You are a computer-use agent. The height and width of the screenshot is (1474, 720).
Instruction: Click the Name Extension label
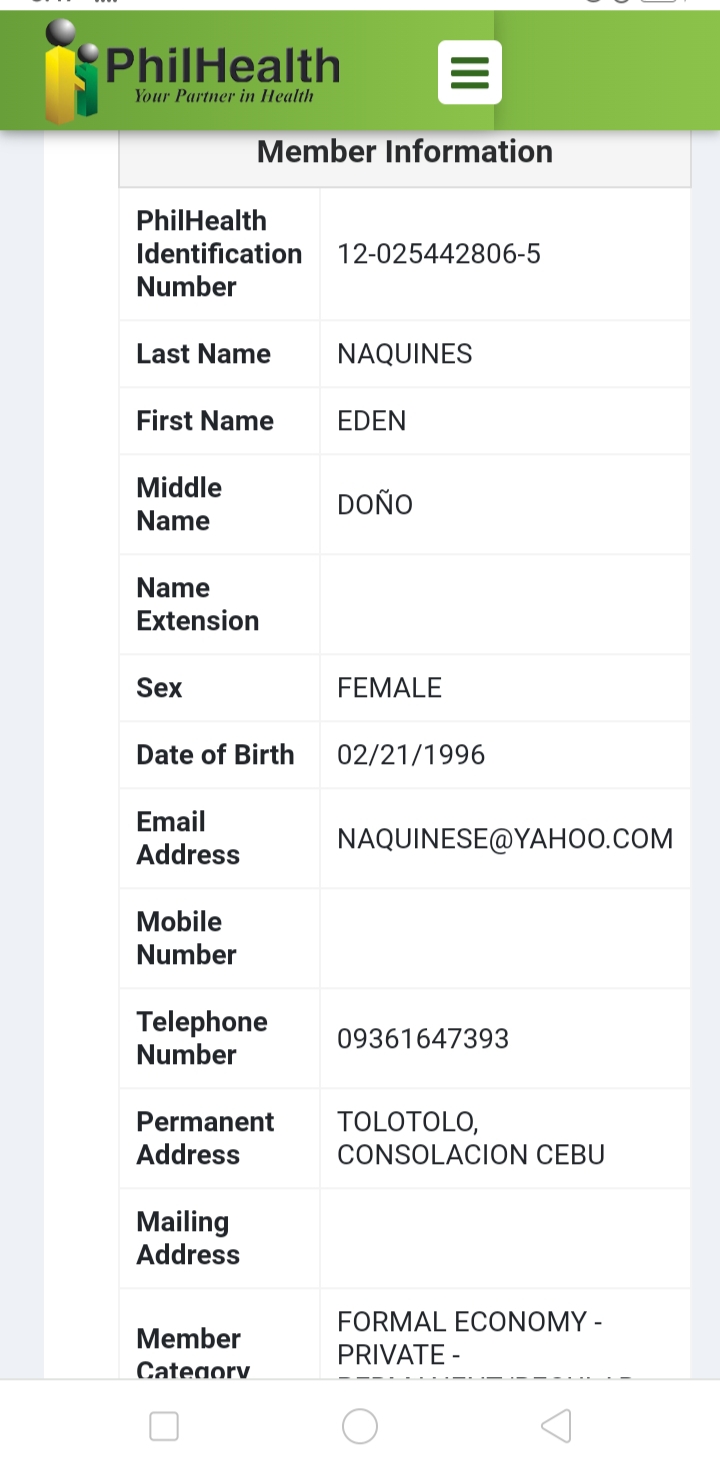(198, 604)
